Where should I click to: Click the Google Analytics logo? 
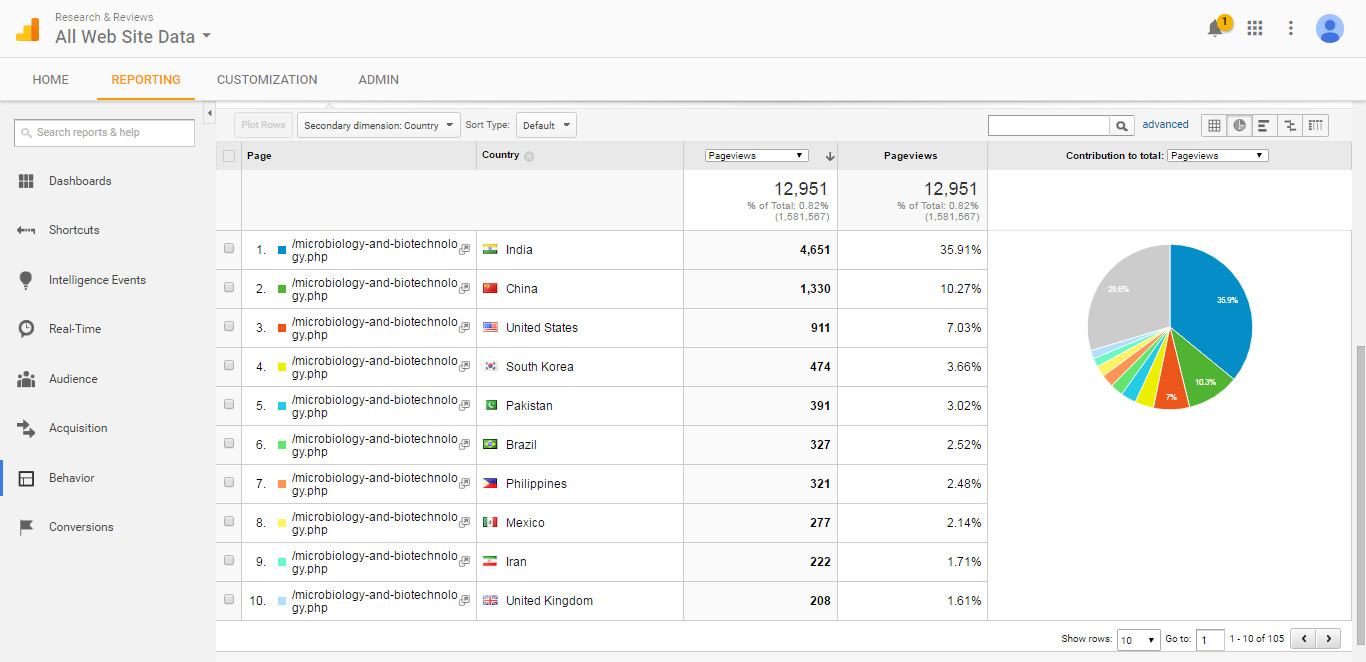coord(27,30)
